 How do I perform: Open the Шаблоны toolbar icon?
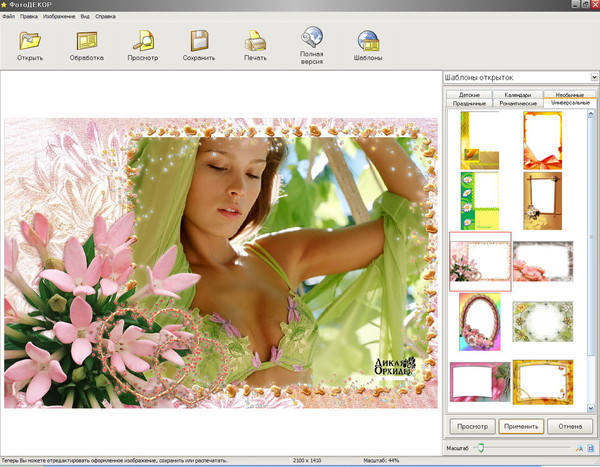coord(368,41)
